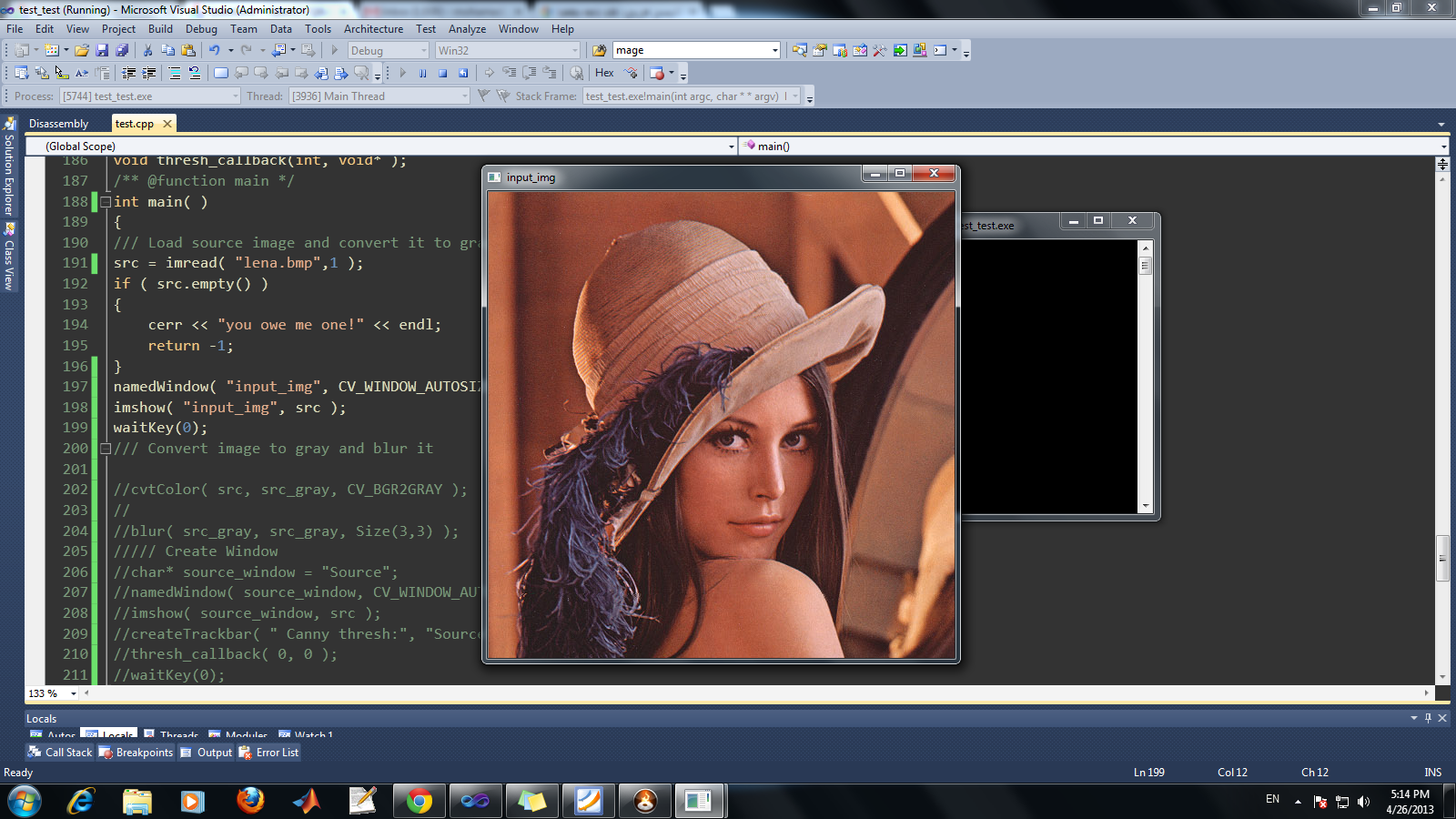The width and height of the screenshot is (1456, 819).
Task: Open the Error List panel tab
Action: click(268, 753)
